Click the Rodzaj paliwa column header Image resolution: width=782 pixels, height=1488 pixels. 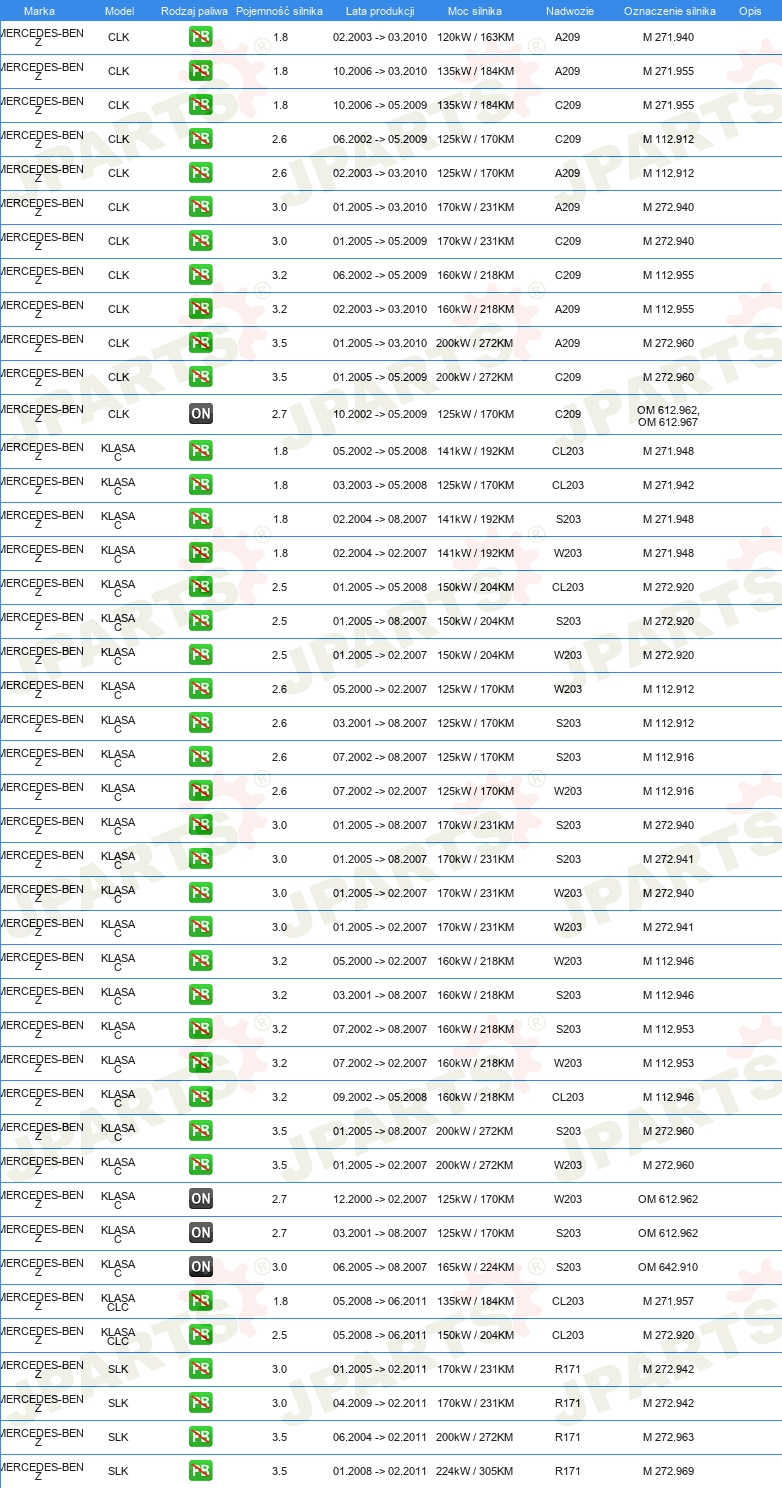click(x=194, y=11)
